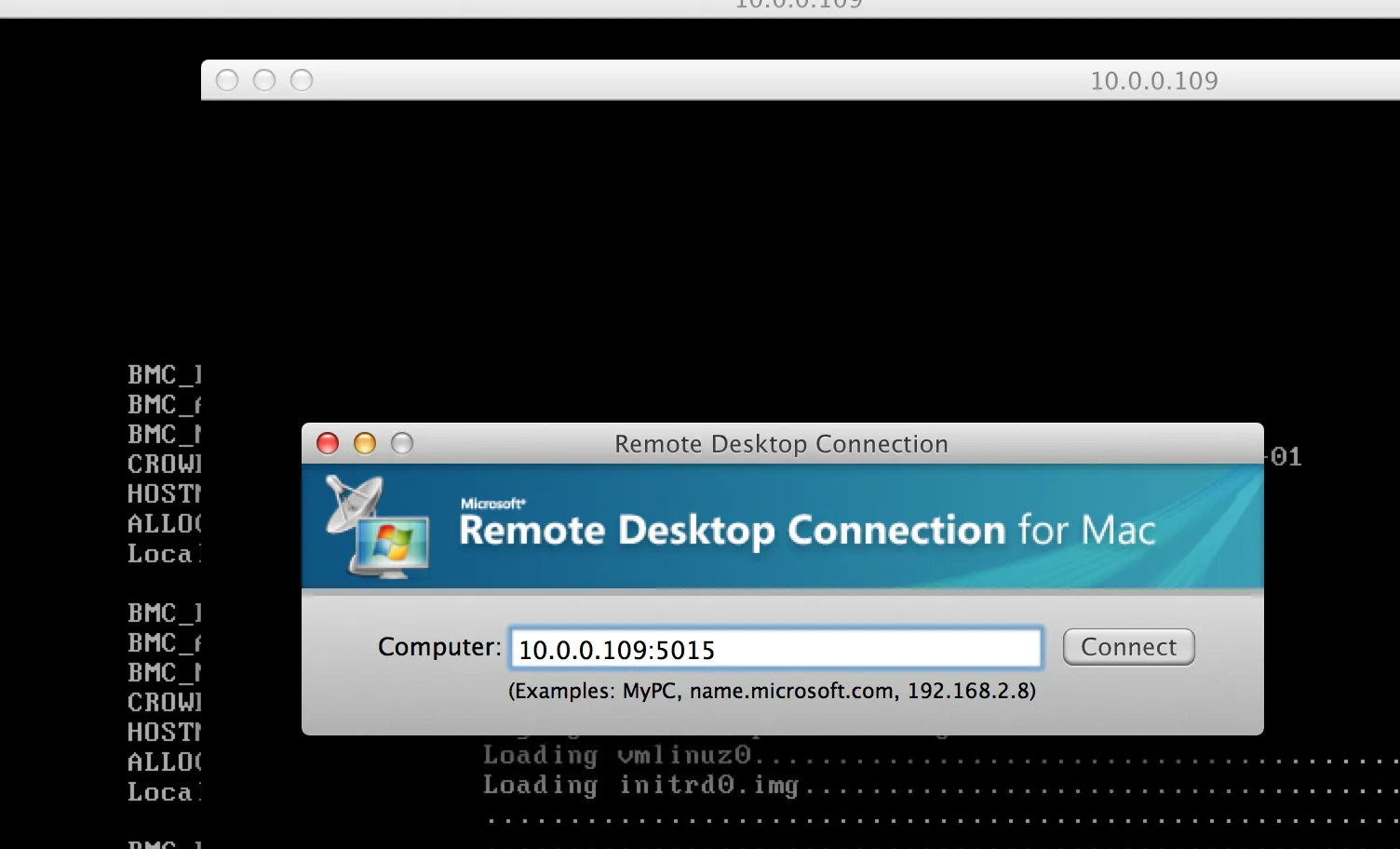Image resolution: width=1400 pixels, height=849 pixels.
Task: Click the Examples hint text below the field
Action: 772,691
